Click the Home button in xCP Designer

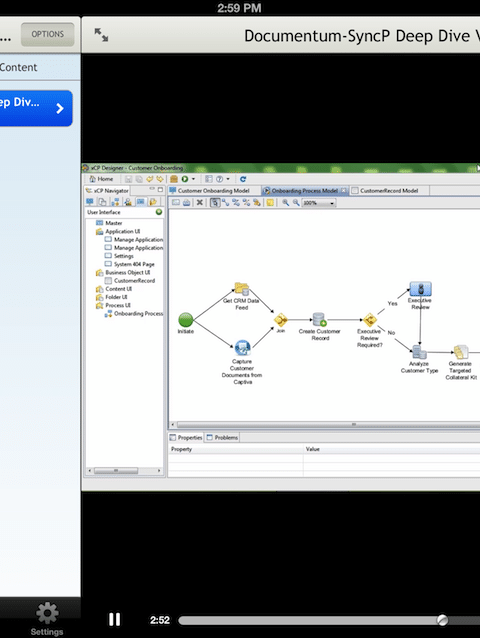101,179
